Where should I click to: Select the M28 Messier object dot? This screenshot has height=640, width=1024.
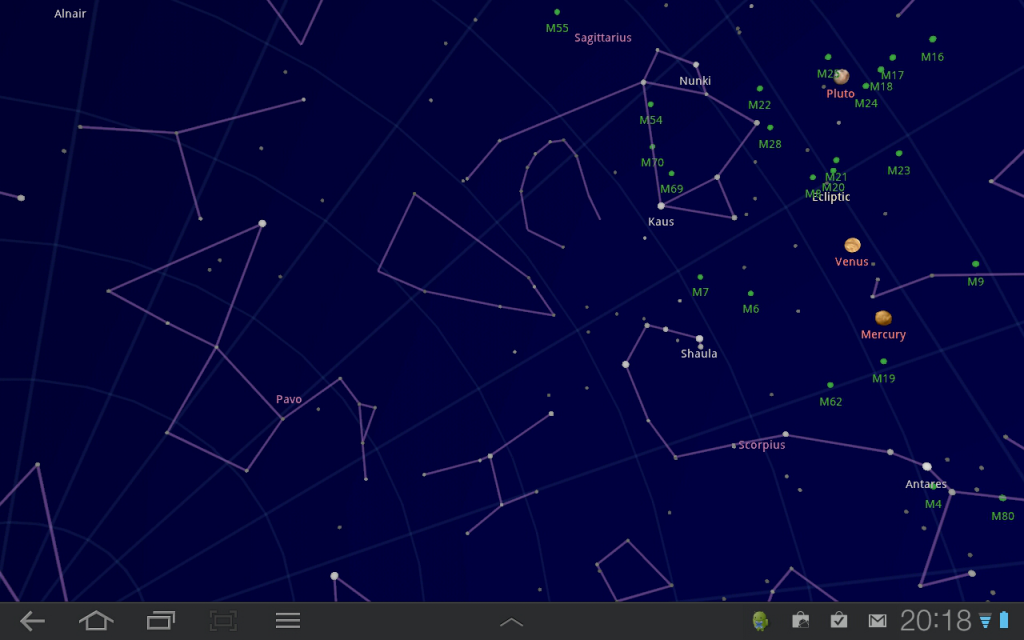(x=770, y=127)
